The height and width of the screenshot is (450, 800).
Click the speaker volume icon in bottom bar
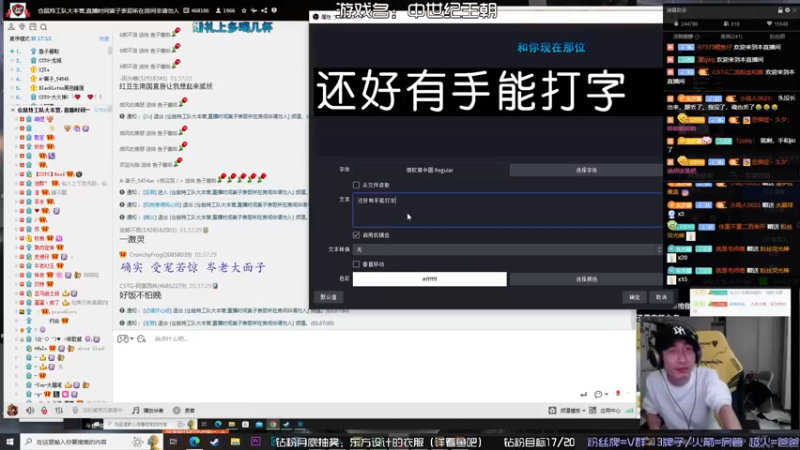[x=30, y=410]
